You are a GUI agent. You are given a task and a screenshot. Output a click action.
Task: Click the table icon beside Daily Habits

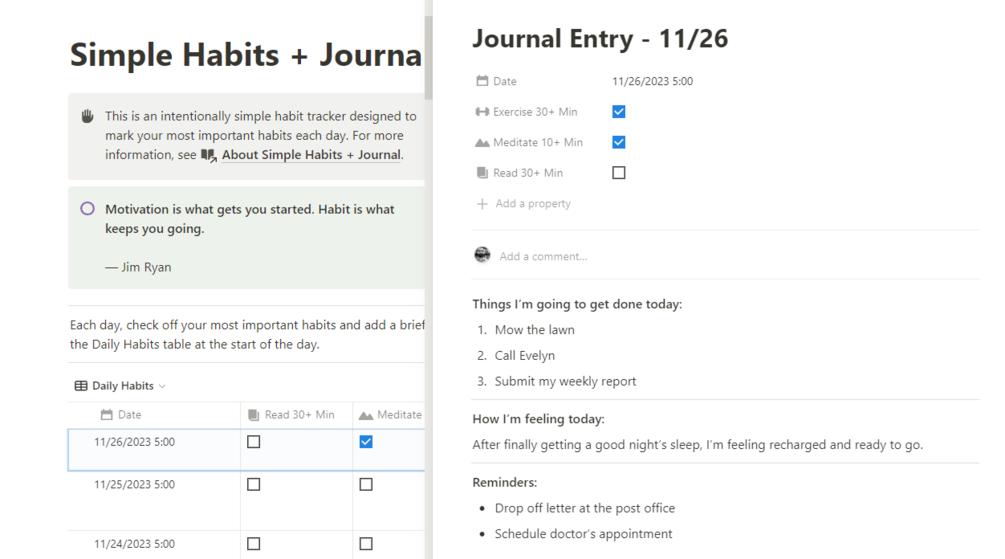(x=81, y=386)
